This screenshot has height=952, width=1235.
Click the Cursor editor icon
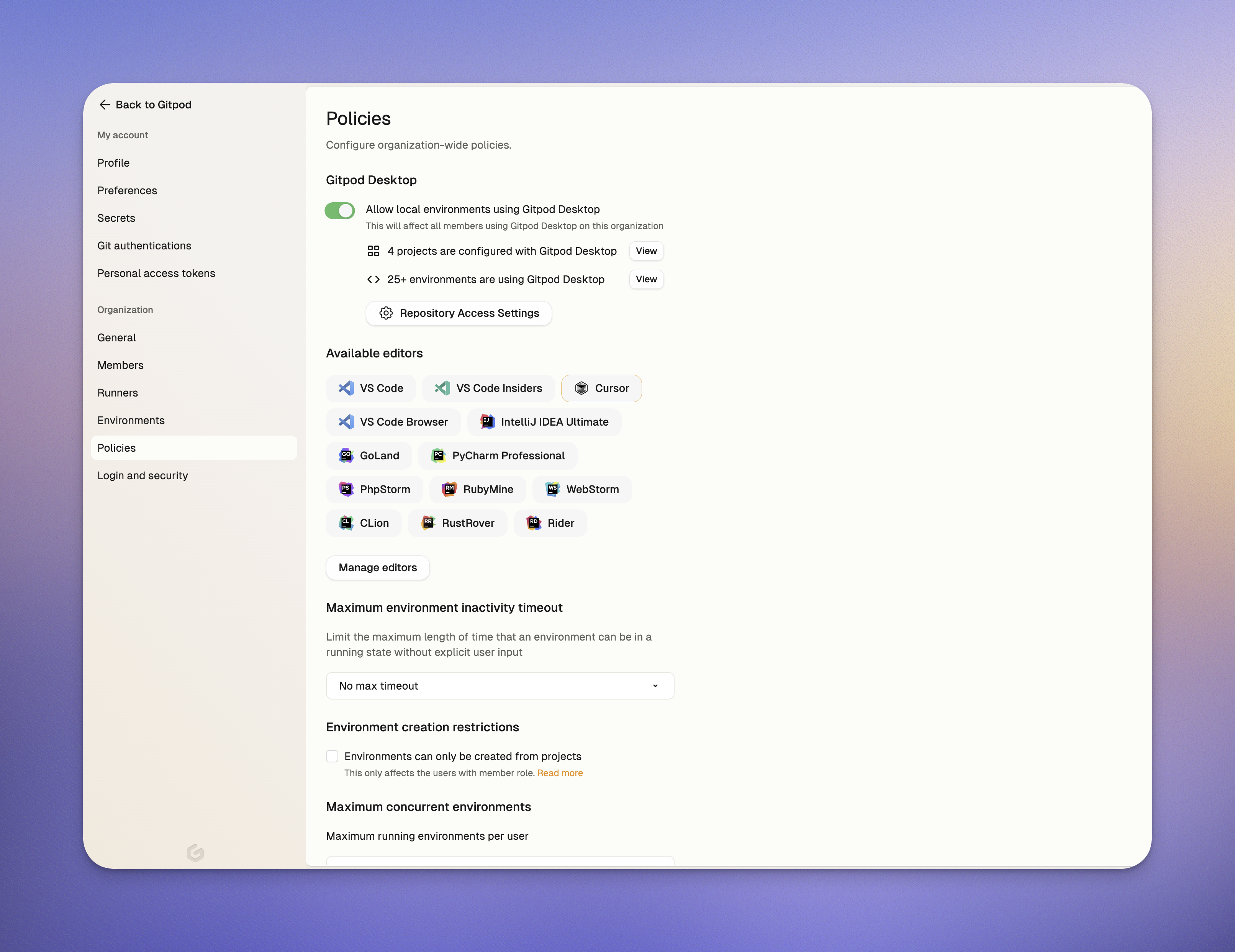click(581, 388)
